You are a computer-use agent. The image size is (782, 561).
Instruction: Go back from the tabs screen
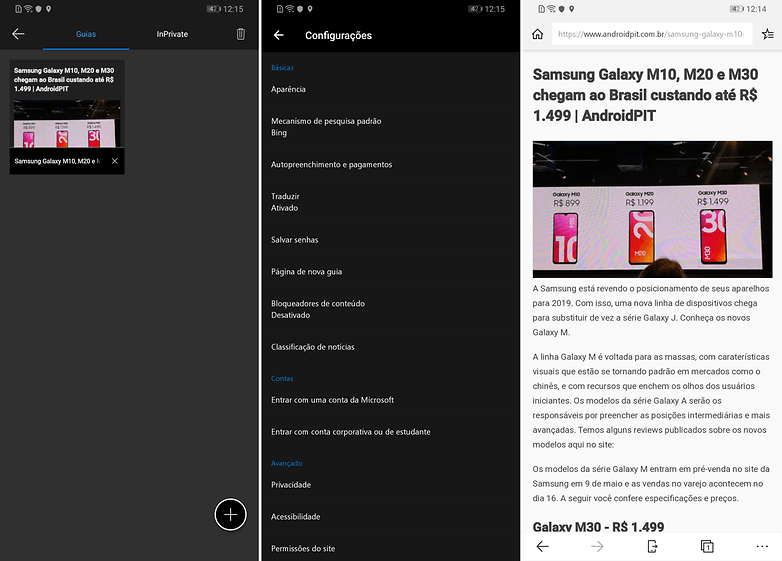pos(18,34)
